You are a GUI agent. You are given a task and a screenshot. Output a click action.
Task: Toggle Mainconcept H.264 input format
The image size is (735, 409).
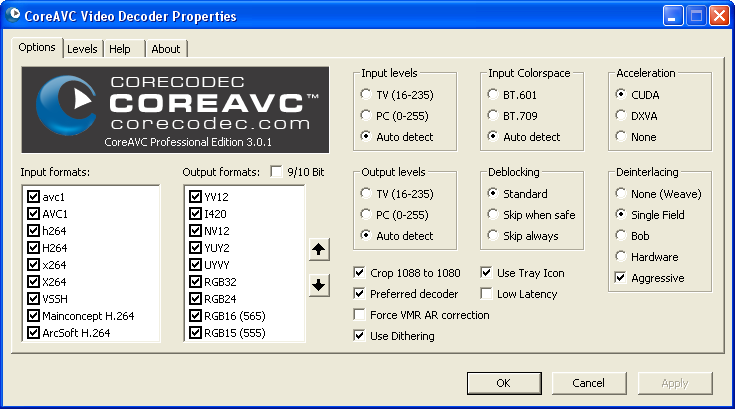33,316
